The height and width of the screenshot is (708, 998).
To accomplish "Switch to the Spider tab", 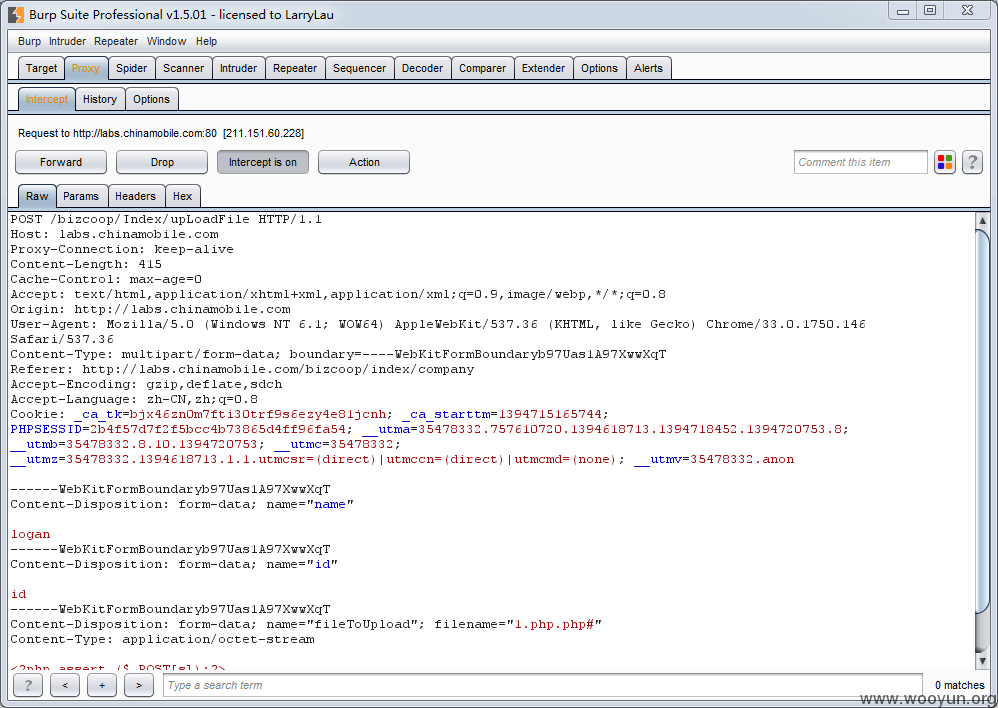I will click(x=132, y=68).
